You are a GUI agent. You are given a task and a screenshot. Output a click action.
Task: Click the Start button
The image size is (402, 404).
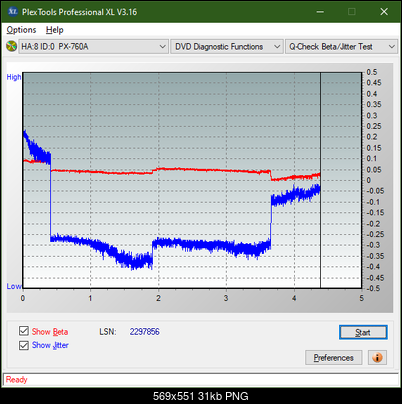click(363, 332)
